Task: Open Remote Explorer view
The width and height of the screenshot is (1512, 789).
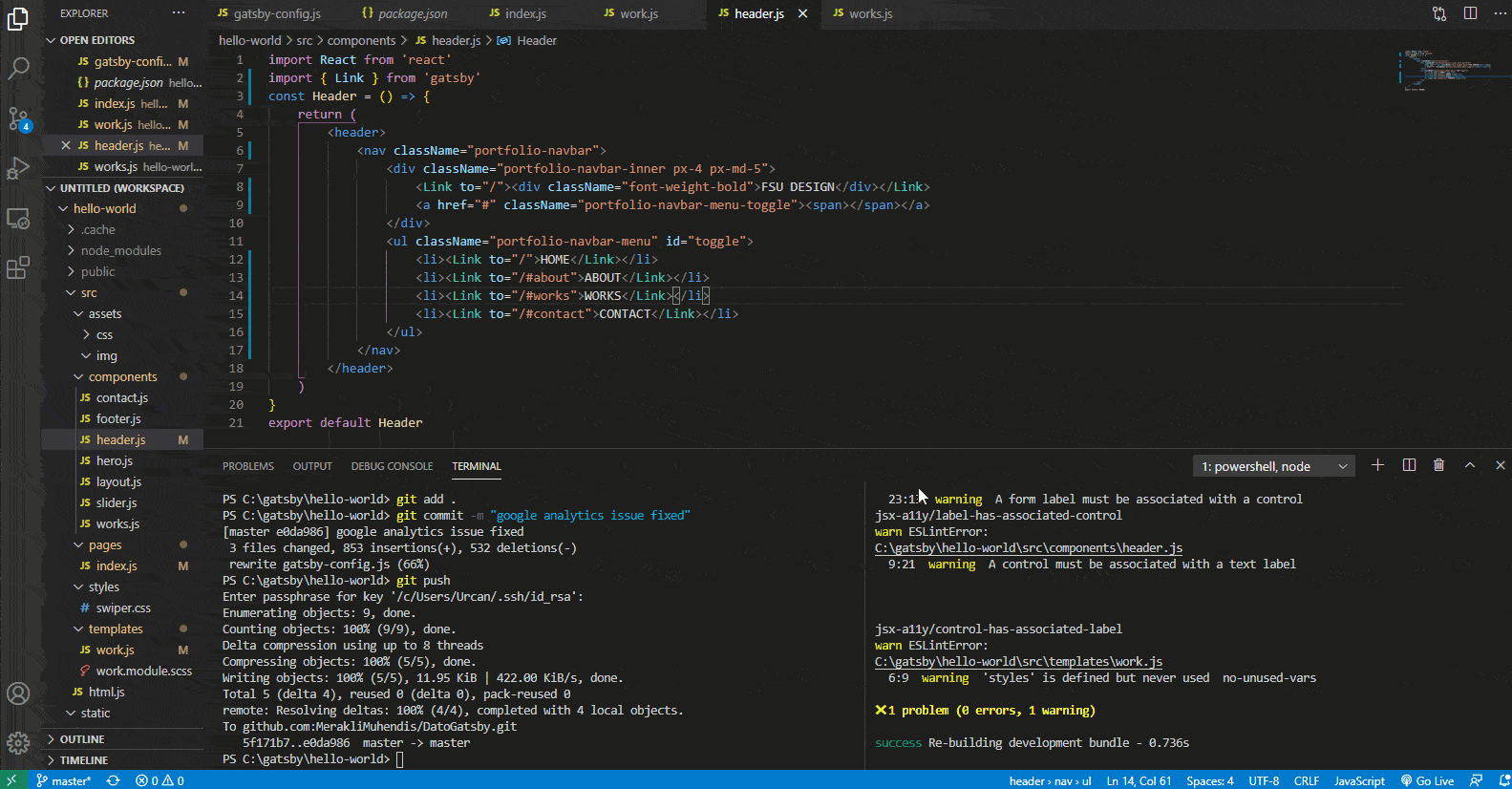Action: pyautogui.click(x=18, y=219)
